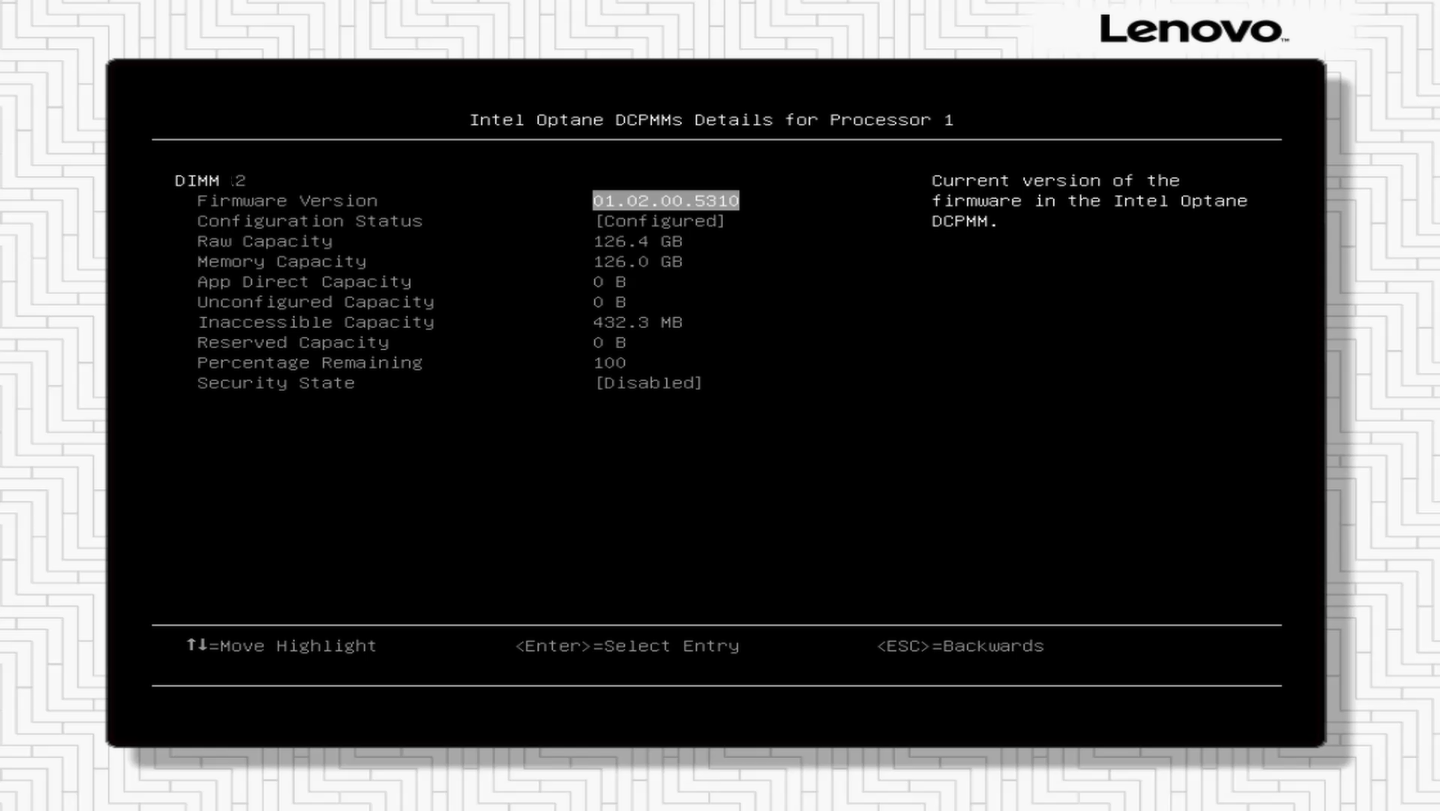Select the Reserved Capacity 0 B value
The image size is (1440, 811).
pos(610,342)
